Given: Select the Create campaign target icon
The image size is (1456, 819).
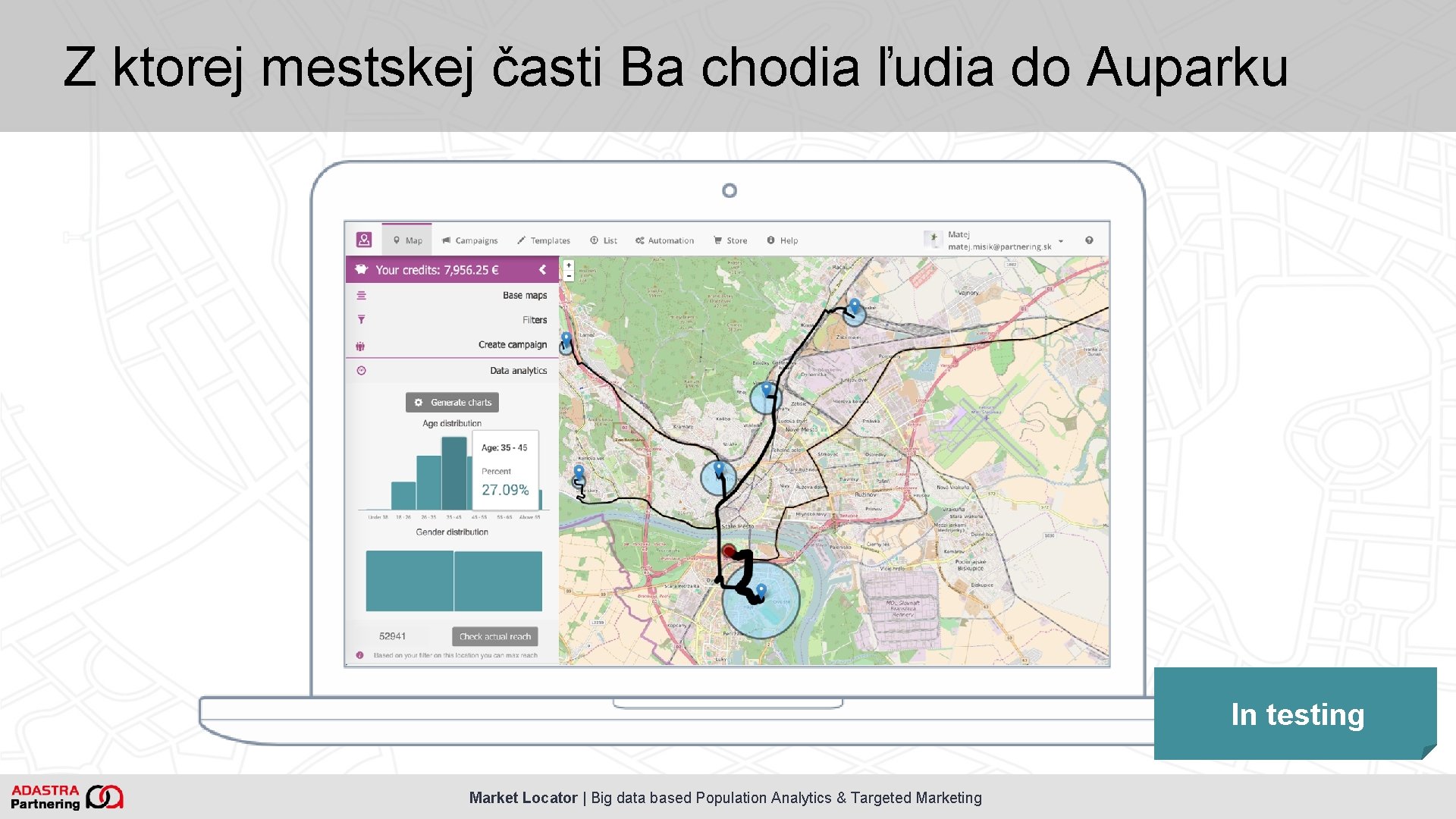Looking at the screenshot, I should coord(360,344).
